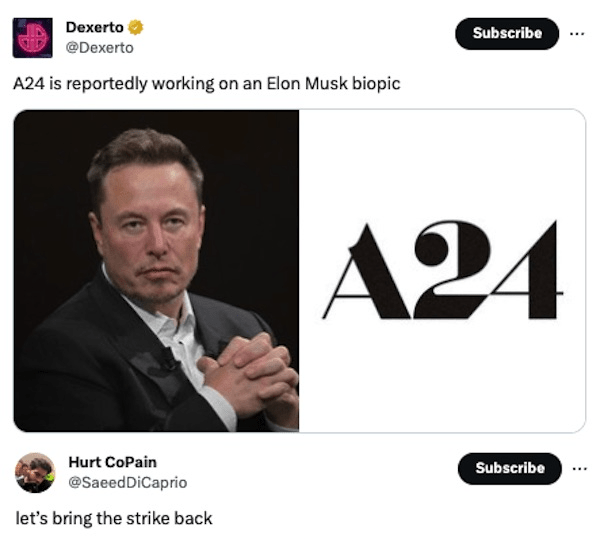Subscribe to Hurt CoPain
Screen dimensions: 600x542
tap(509, 468)
